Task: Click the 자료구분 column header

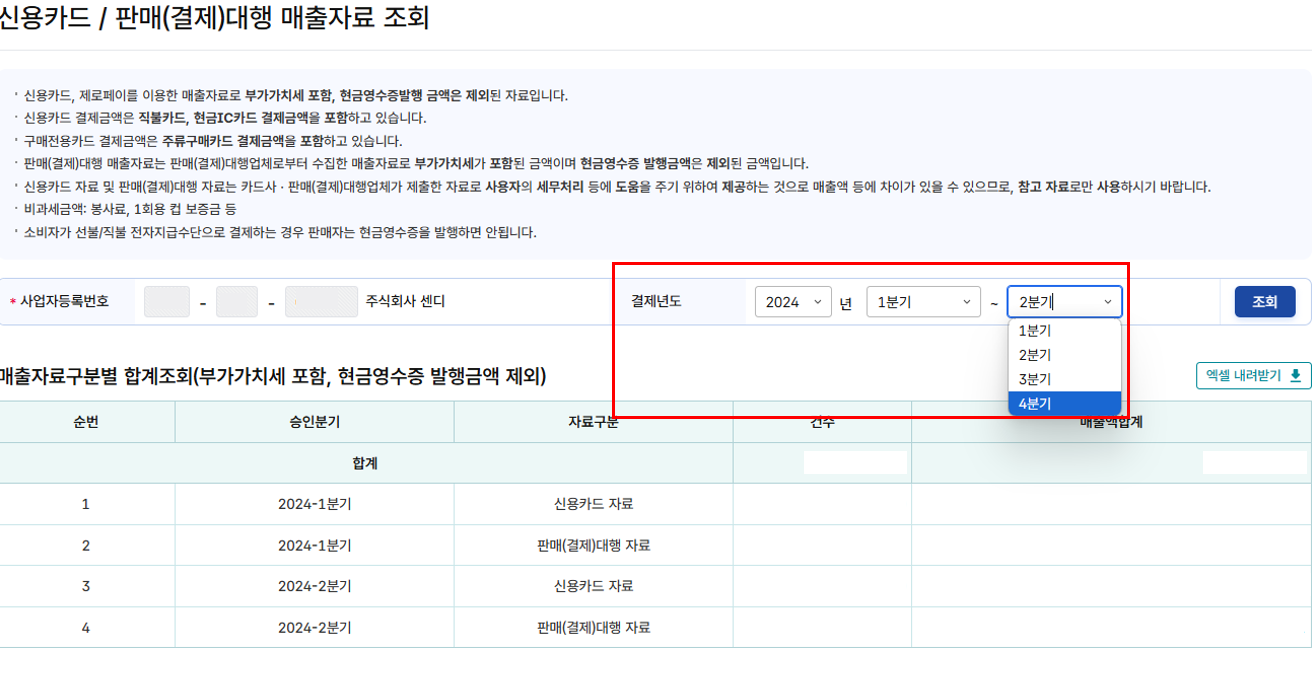Action: coord(593,422)
